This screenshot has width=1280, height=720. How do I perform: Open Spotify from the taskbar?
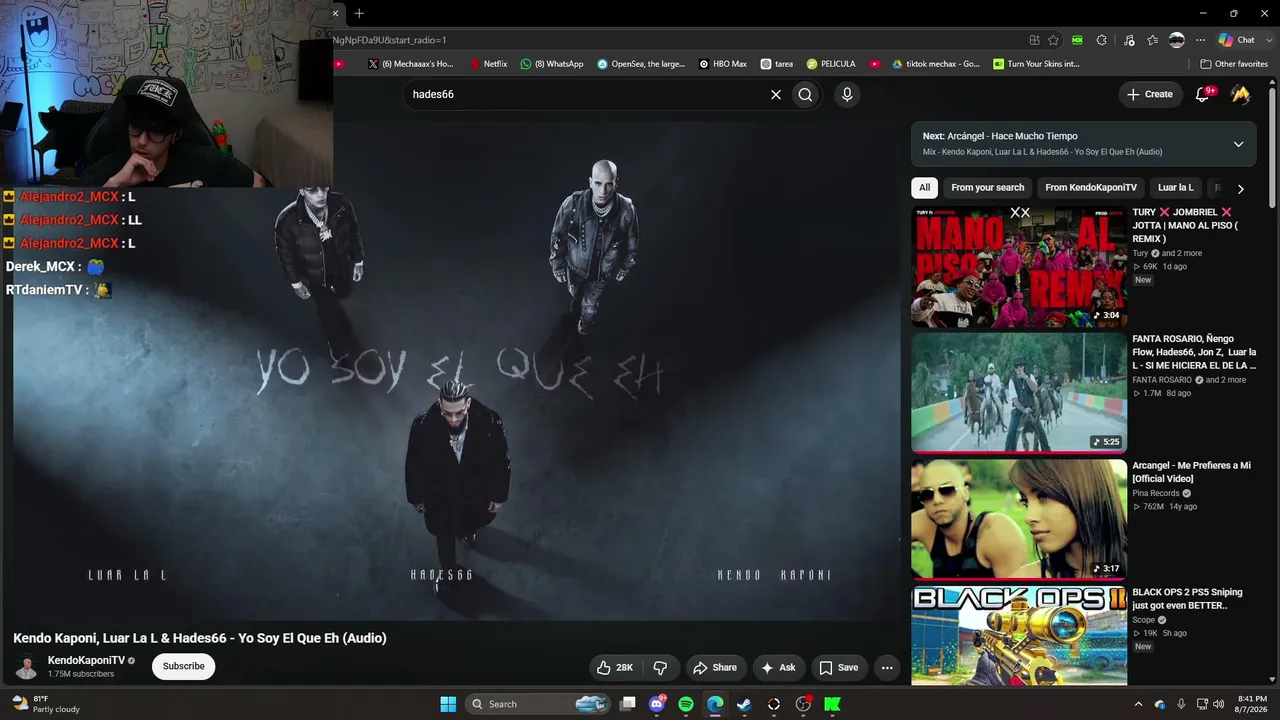[686, 704]
